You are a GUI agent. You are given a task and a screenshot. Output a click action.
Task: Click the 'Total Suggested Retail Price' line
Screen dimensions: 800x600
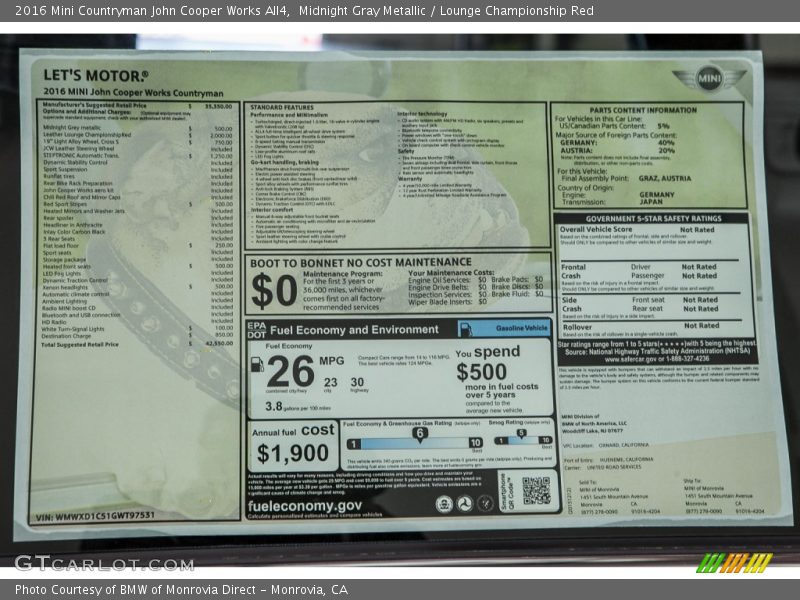point(137,344)
